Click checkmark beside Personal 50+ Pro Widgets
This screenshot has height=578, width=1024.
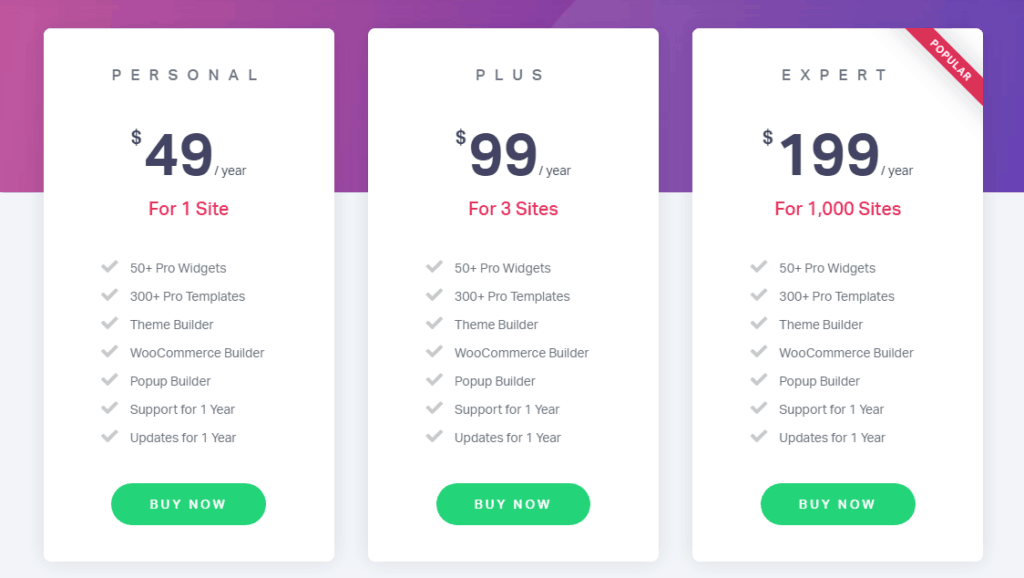pyautogui.click(x=110, y=266)
